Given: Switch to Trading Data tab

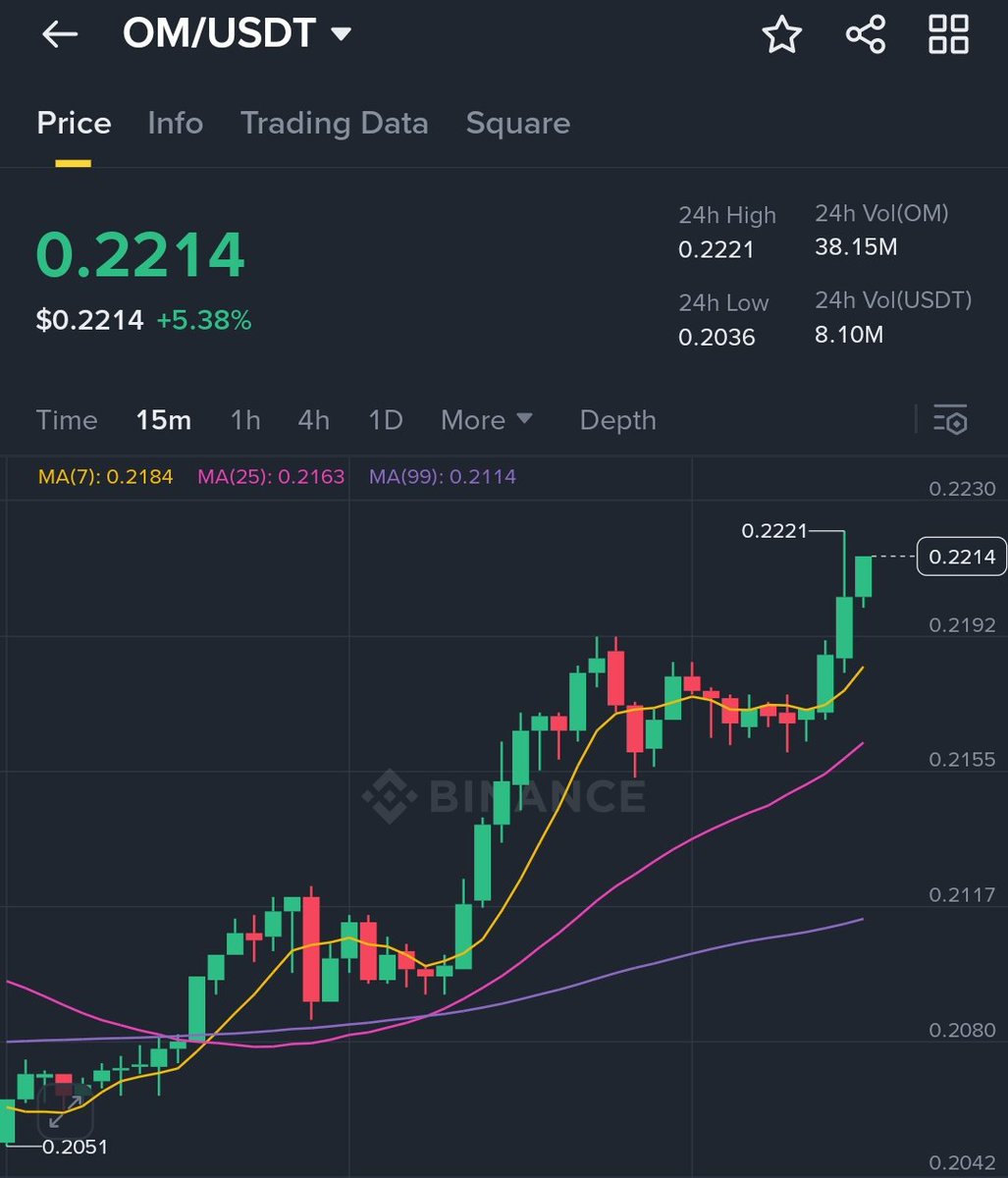Looking at the screenshot, I should point(334,124).
